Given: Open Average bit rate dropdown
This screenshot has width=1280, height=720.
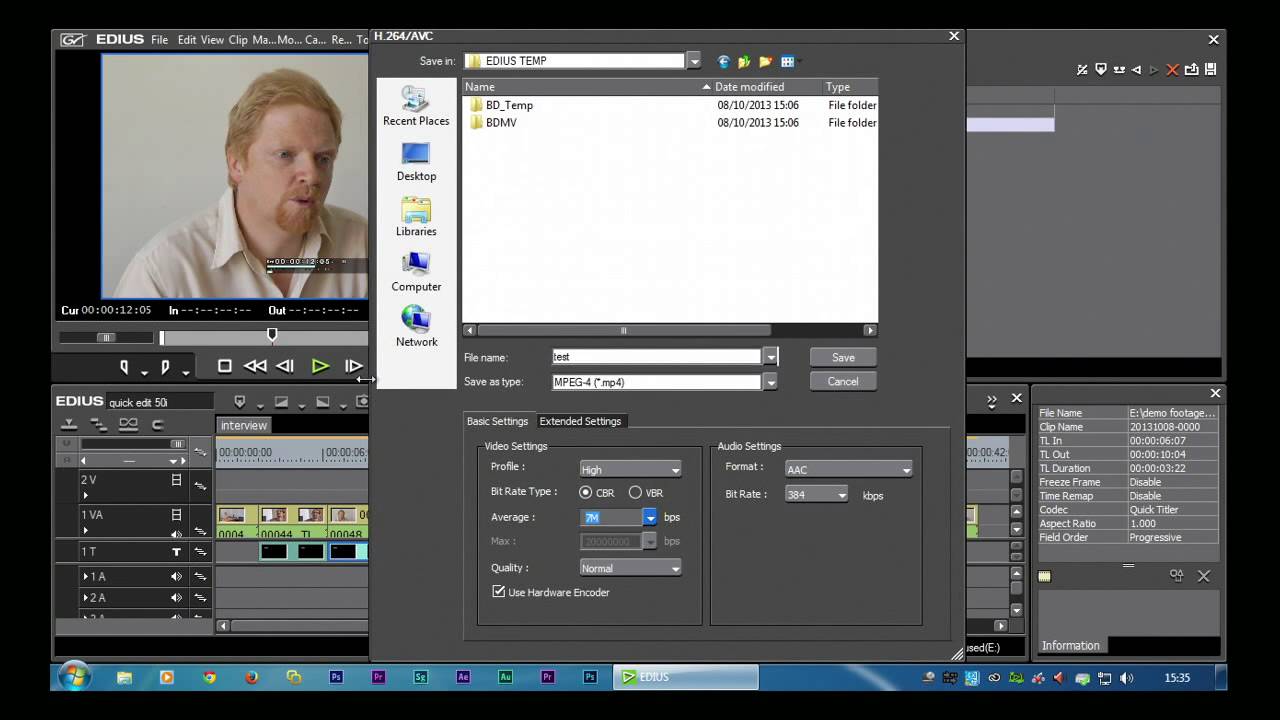Looking at the screenshot, I should (x=650, y=518).
